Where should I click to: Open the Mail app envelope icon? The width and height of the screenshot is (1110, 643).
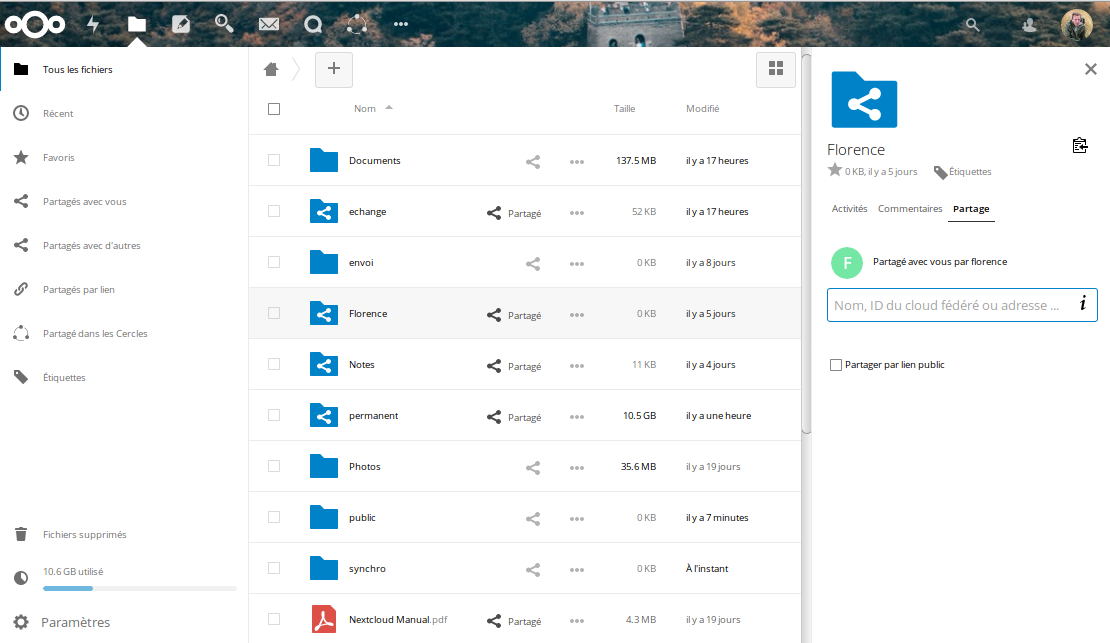point(268,24)
